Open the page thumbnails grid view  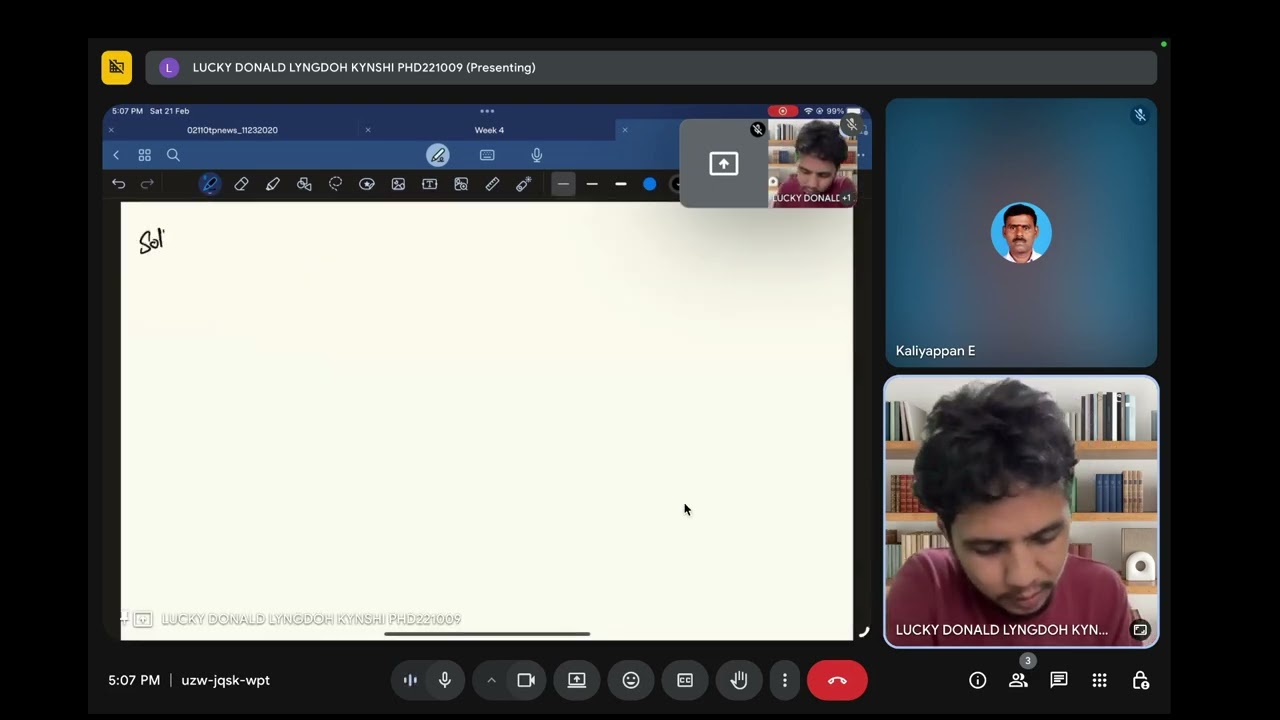point(144,155)
